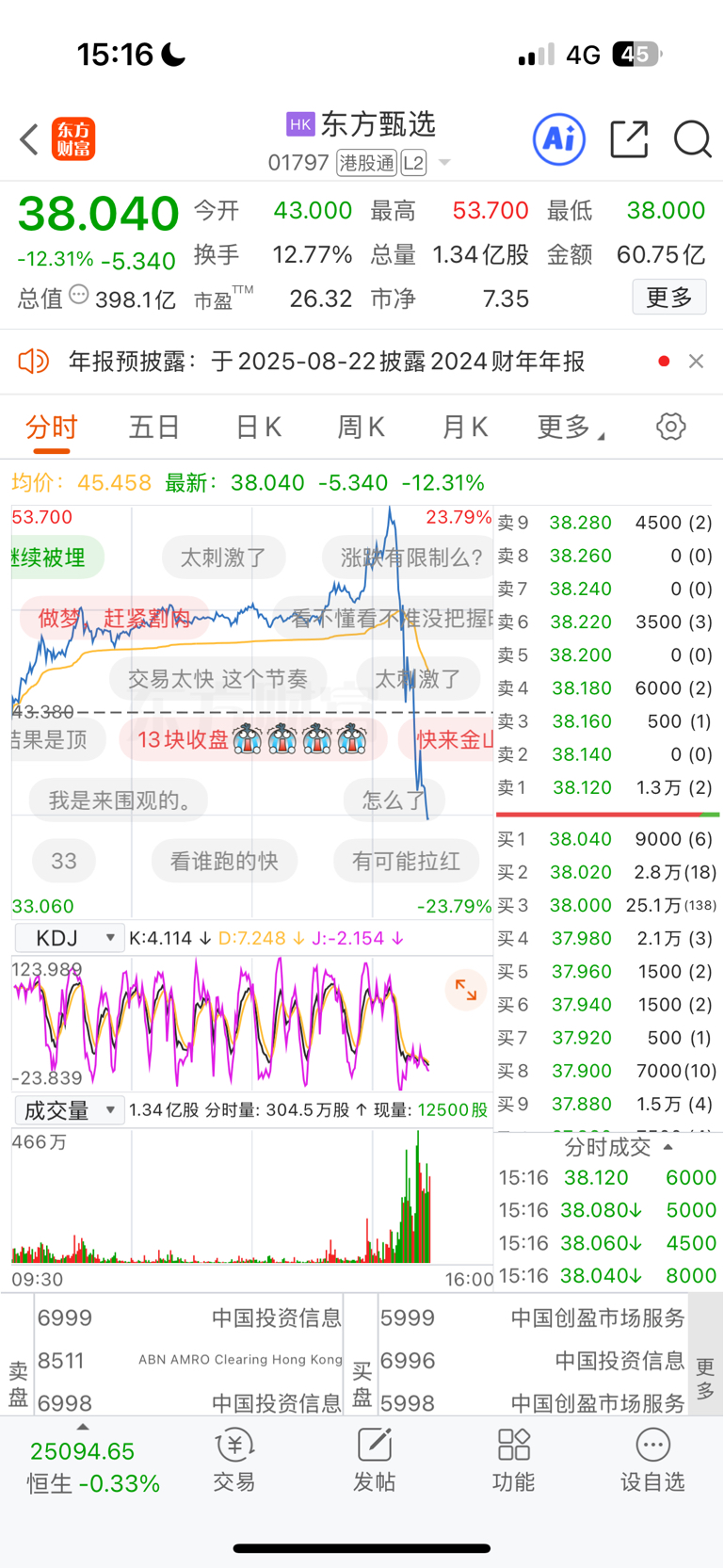Select the 卖4 38.180 order row
Viewport: 724px width, 1568px height.
[x=607, y=687]
